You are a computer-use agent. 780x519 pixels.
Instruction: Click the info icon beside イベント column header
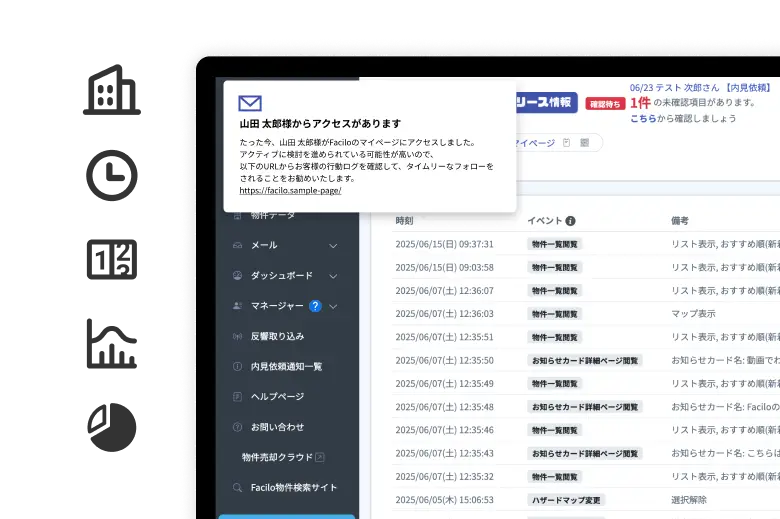coord(570,221)
